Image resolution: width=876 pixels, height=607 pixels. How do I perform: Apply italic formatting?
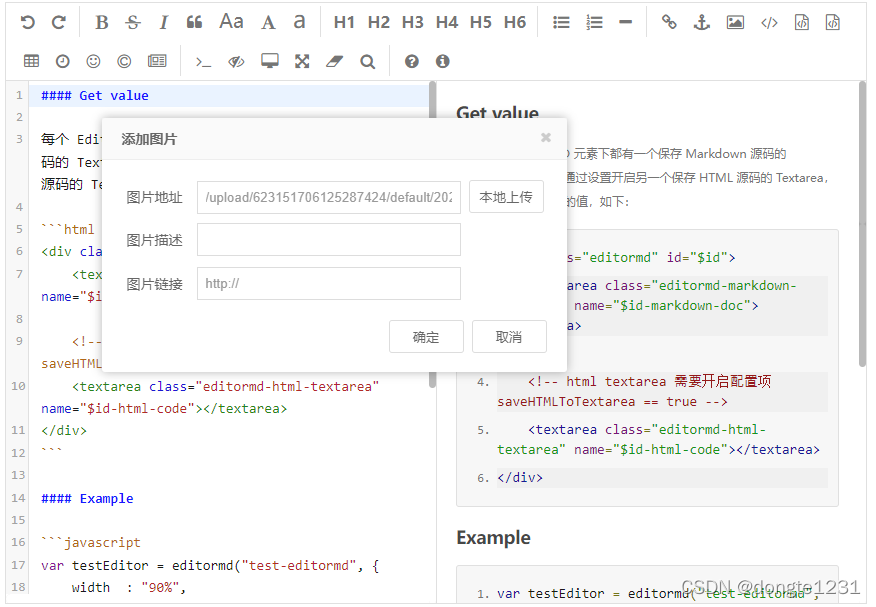point(163,22)
